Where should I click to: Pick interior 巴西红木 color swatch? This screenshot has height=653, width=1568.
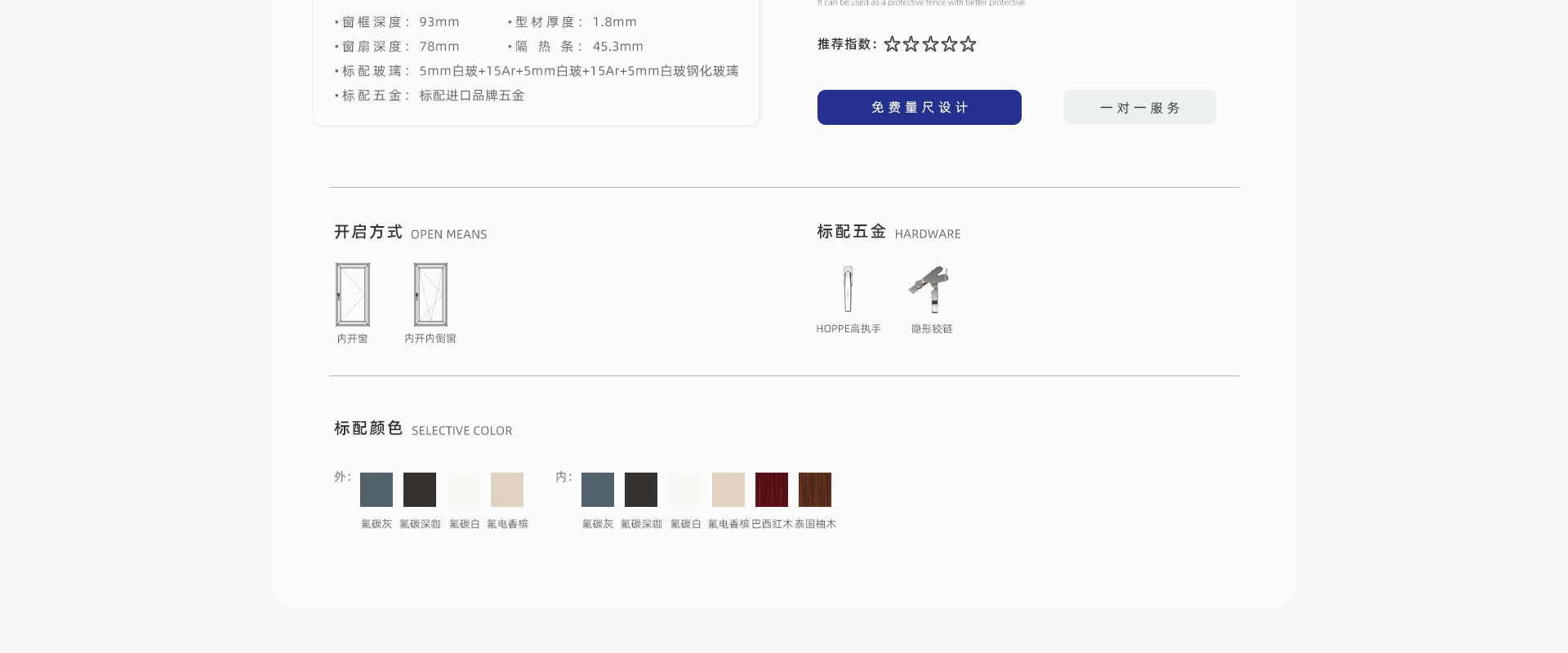click(x=772, y=490)
